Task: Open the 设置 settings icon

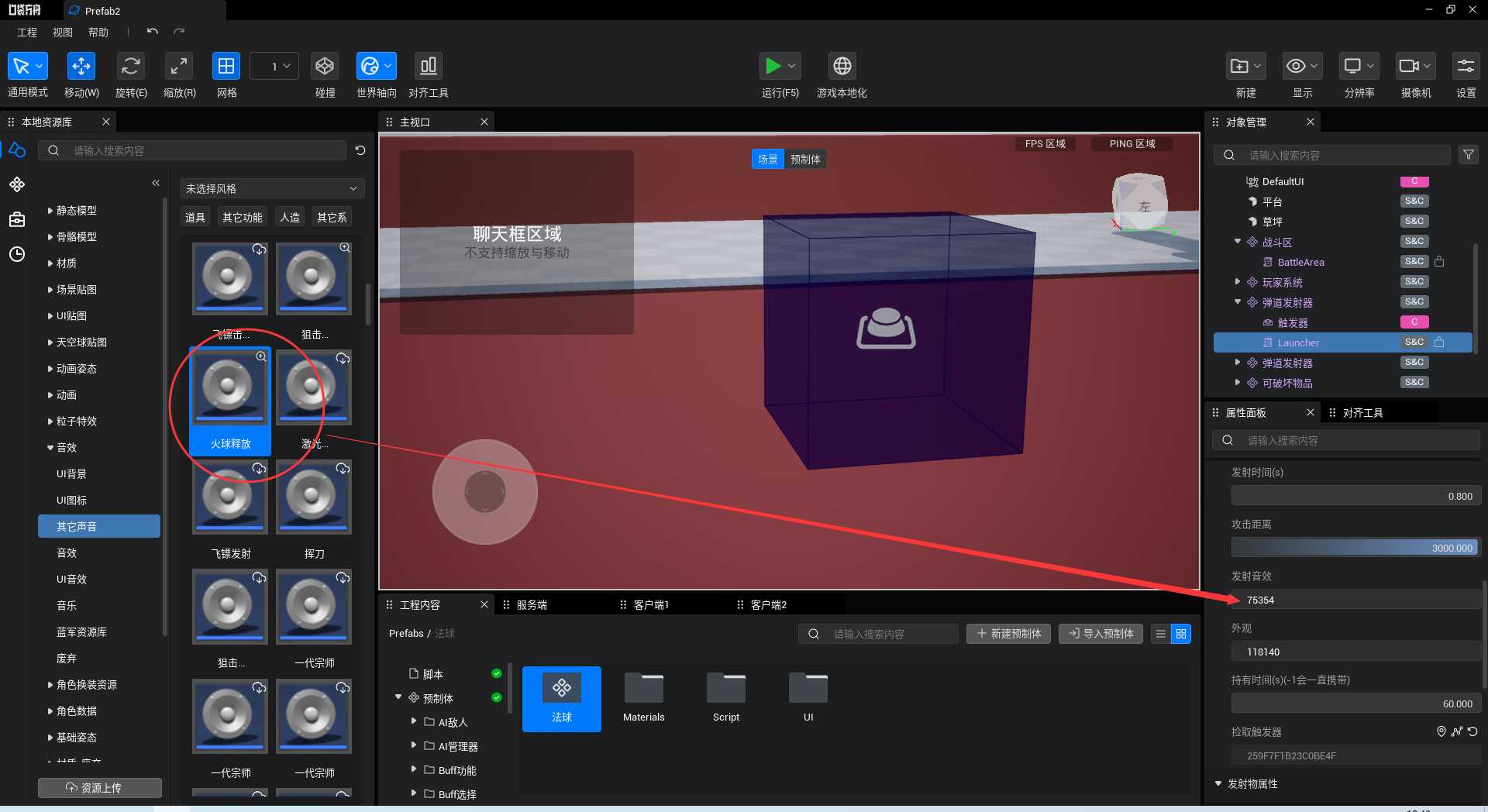Action: click(x=1466, y=67)
